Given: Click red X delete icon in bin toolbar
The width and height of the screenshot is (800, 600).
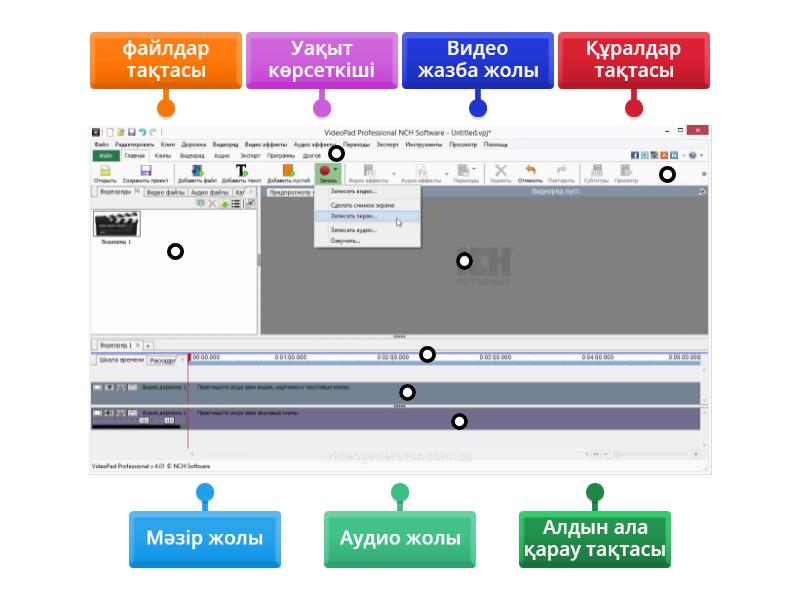Looking at the screenshot, I should [x=212, y=204].
